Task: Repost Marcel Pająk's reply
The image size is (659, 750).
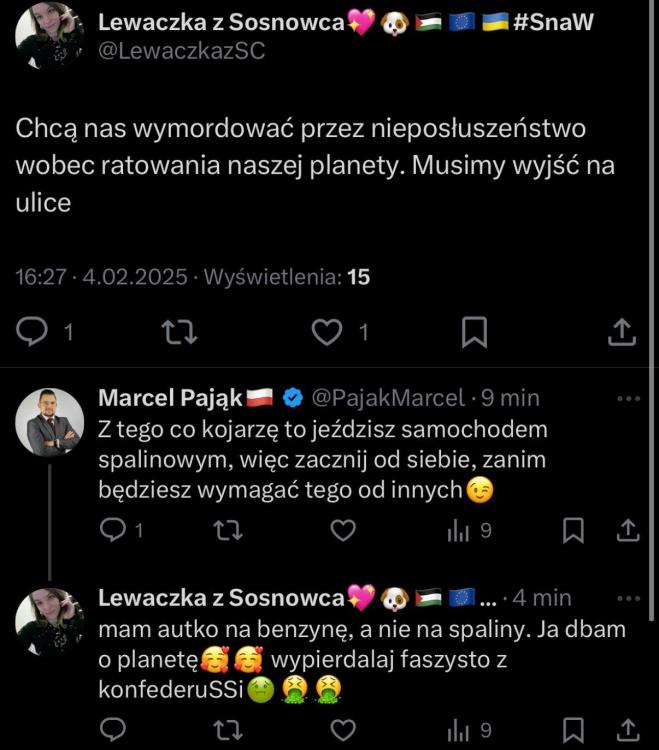Action: pos(228,530)
